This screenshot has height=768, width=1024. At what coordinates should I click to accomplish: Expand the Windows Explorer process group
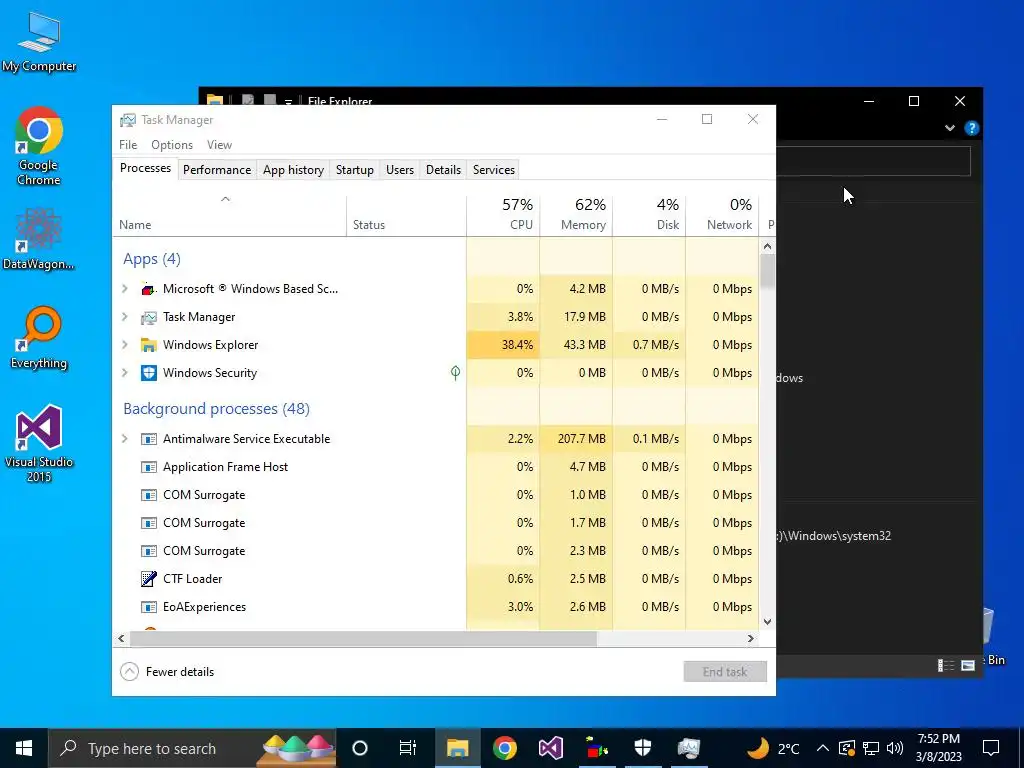click(125, 345)
